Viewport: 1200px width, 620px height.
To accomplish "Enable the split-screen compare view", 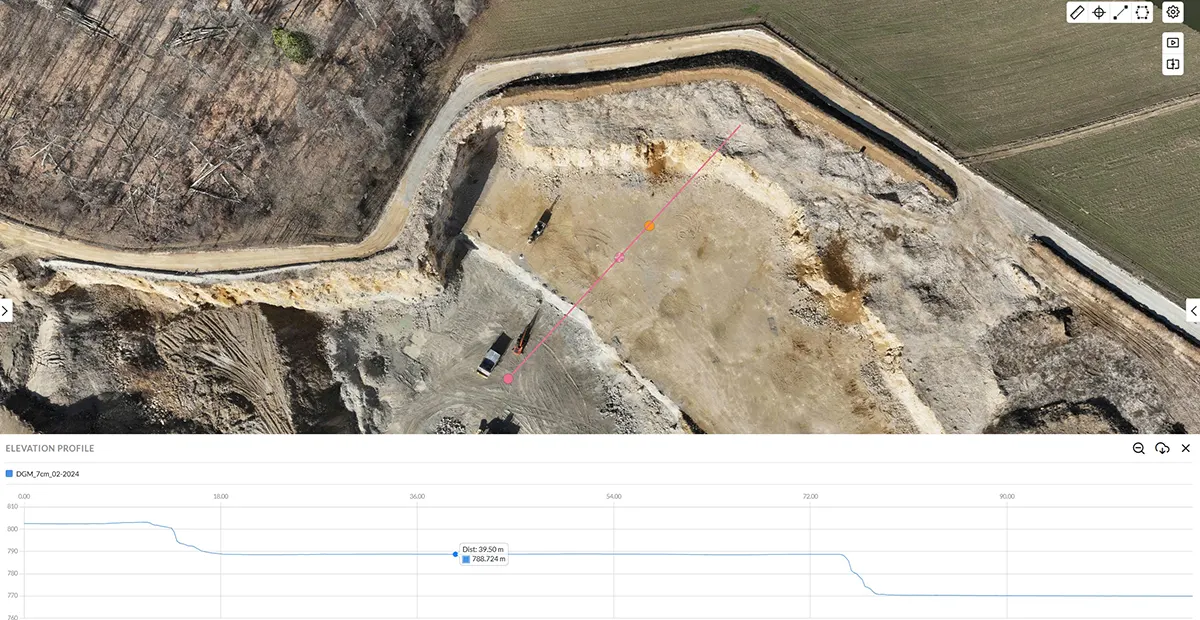I will point(1173,64).
